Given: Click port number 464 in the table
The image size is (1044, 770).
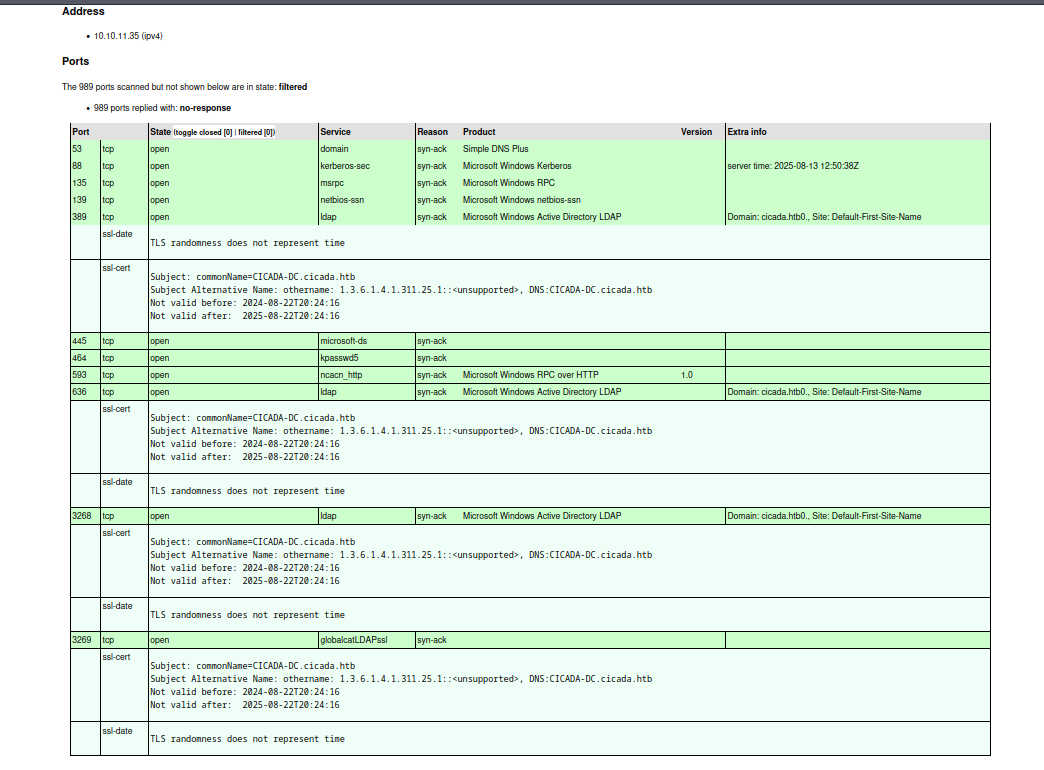Looking at the screenshot, I should pyautogui.click(x=79, y=358).
